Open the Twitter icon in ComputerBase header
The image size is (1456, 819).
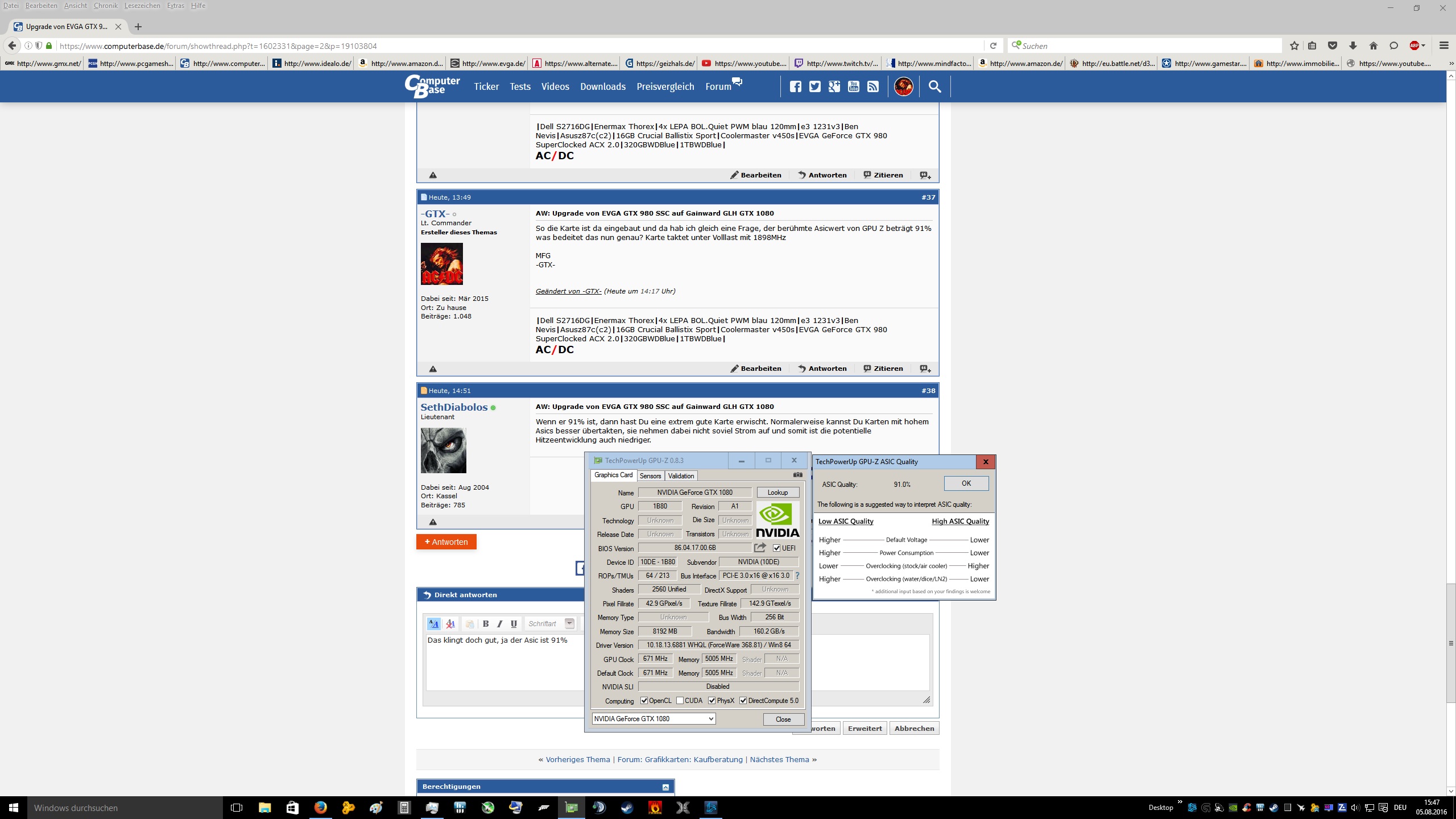click(814, 86)
